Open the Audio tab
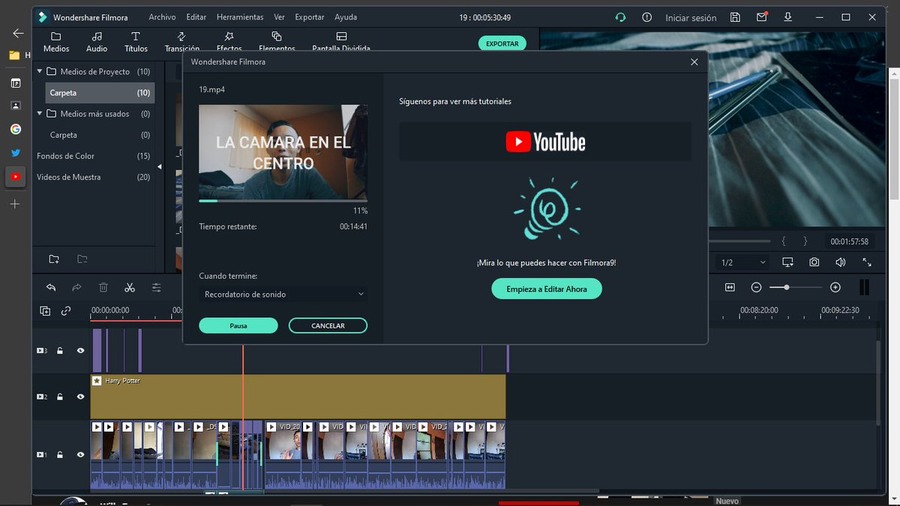900x506 pixels. 96,42
